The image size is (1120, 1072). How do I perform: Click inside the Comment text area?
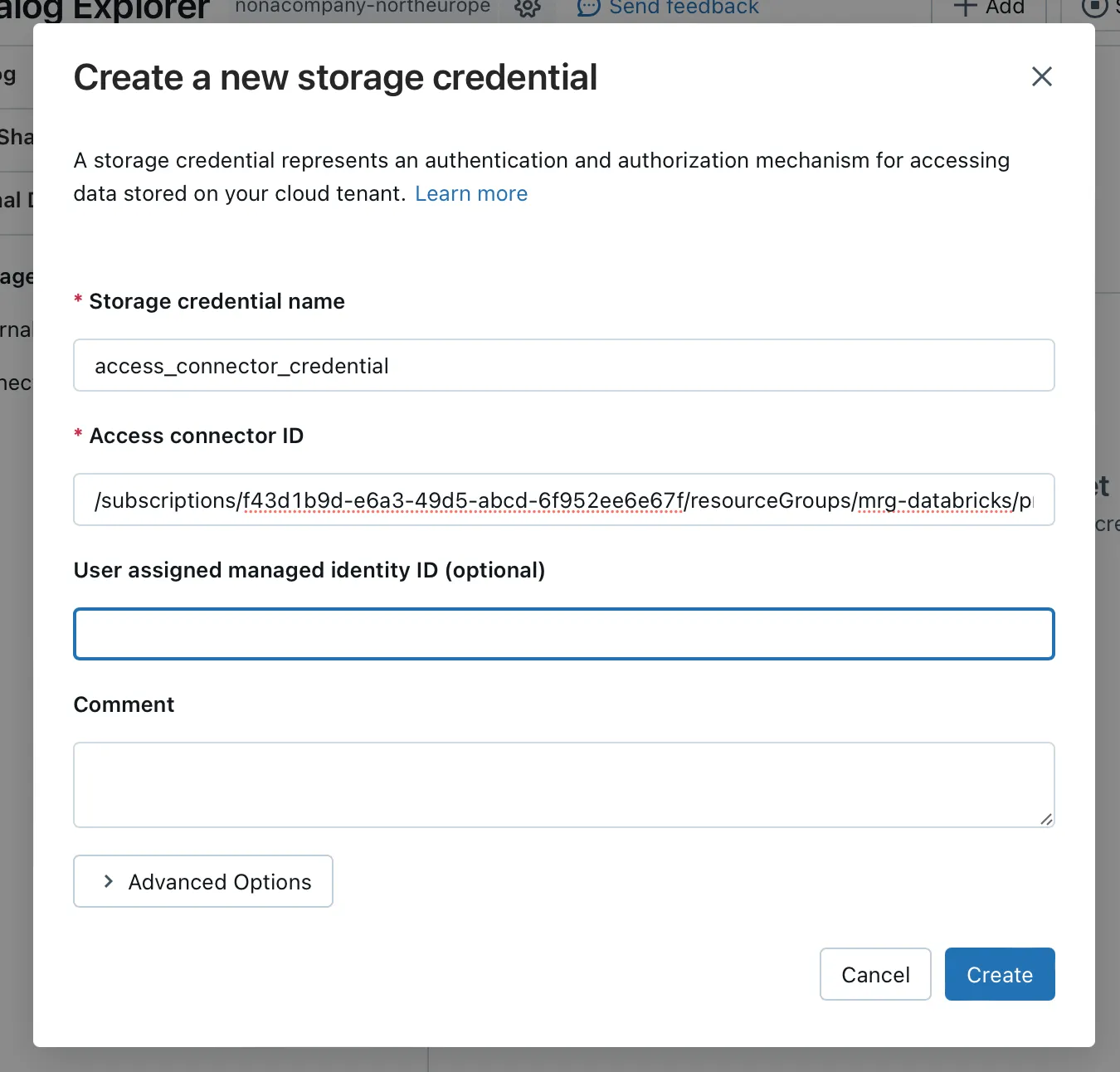(563, 784)
